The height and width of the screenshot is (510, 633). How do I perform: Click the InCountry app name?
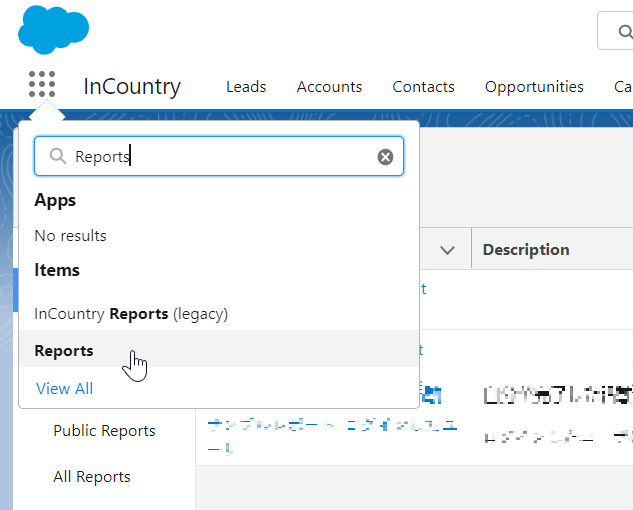pos(132,86)
